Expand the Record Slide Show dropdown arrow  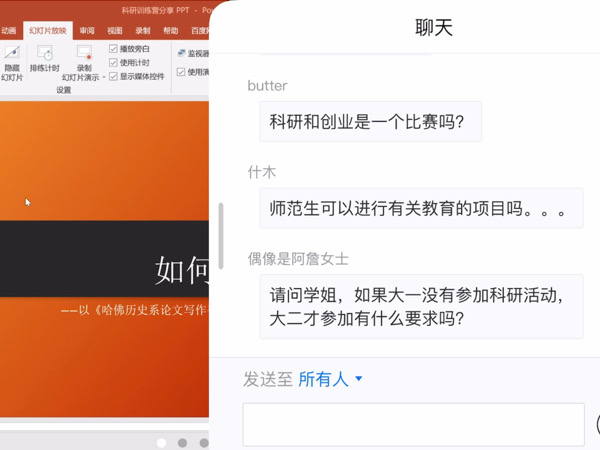102,77
